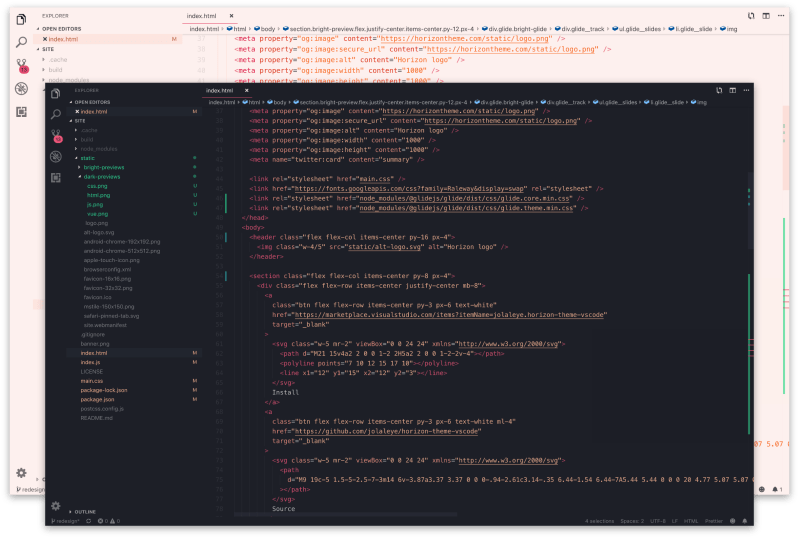Collapse Open Editors section in light window
799x538 pixels.
(x=59, y=29)
